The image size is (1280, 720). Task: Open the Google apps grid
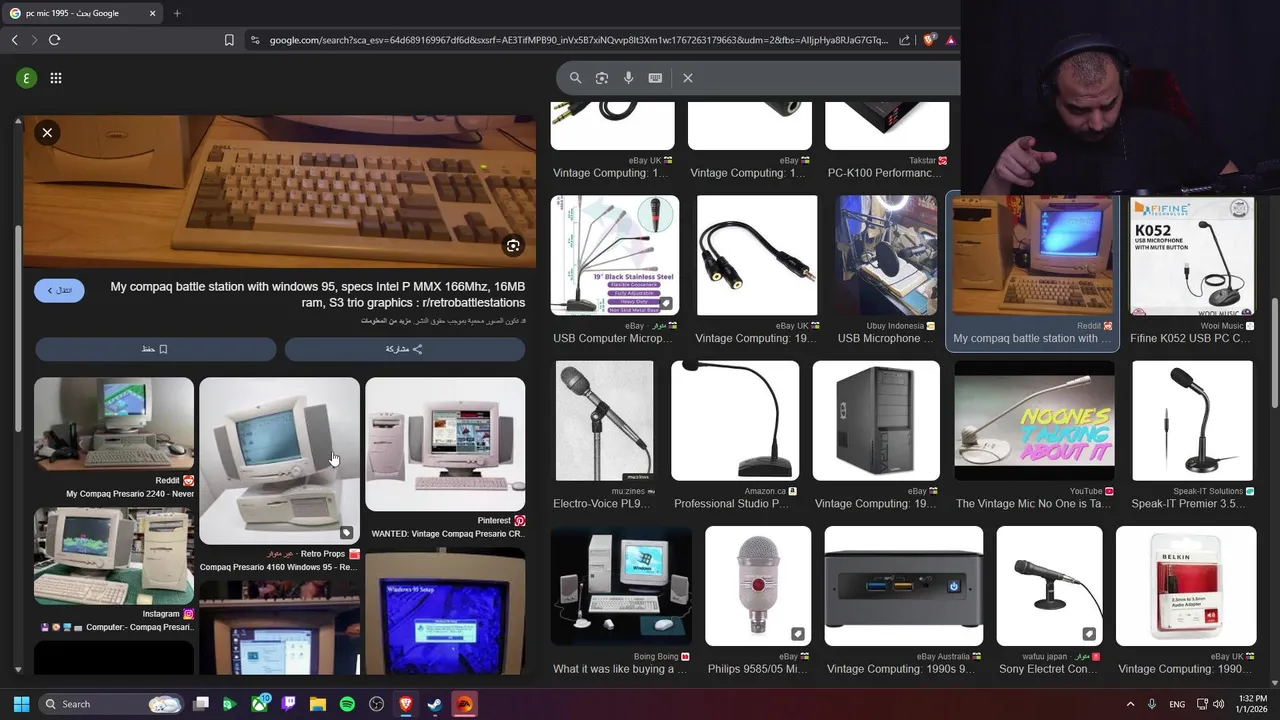tap(56, 78)
